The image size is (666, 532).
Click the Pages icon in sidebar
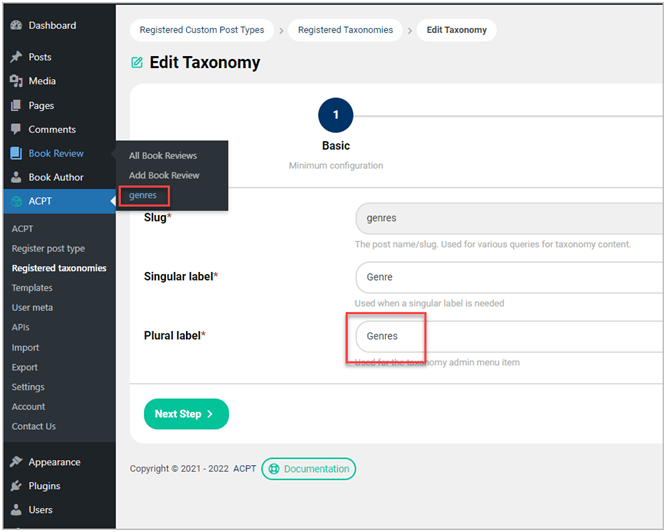(x=16, y=105)
